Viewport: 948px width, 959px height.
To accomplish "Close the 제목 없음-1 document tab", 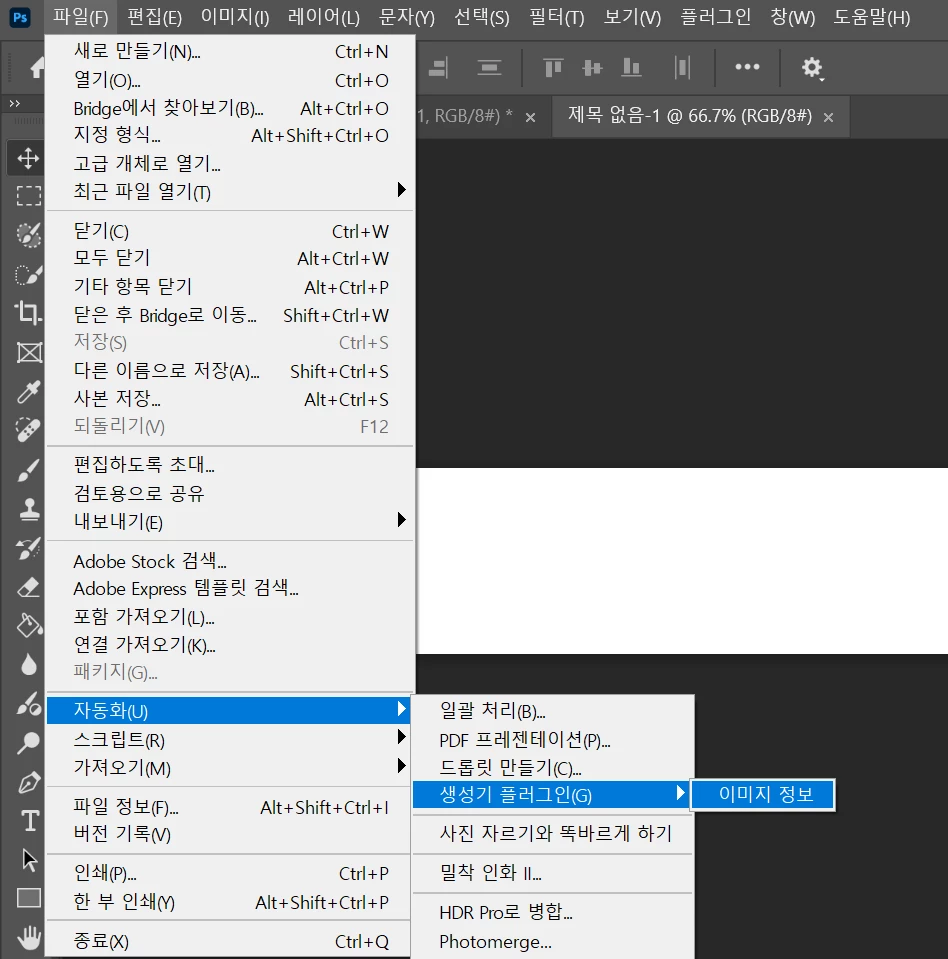I will click(x=828, y=117).
